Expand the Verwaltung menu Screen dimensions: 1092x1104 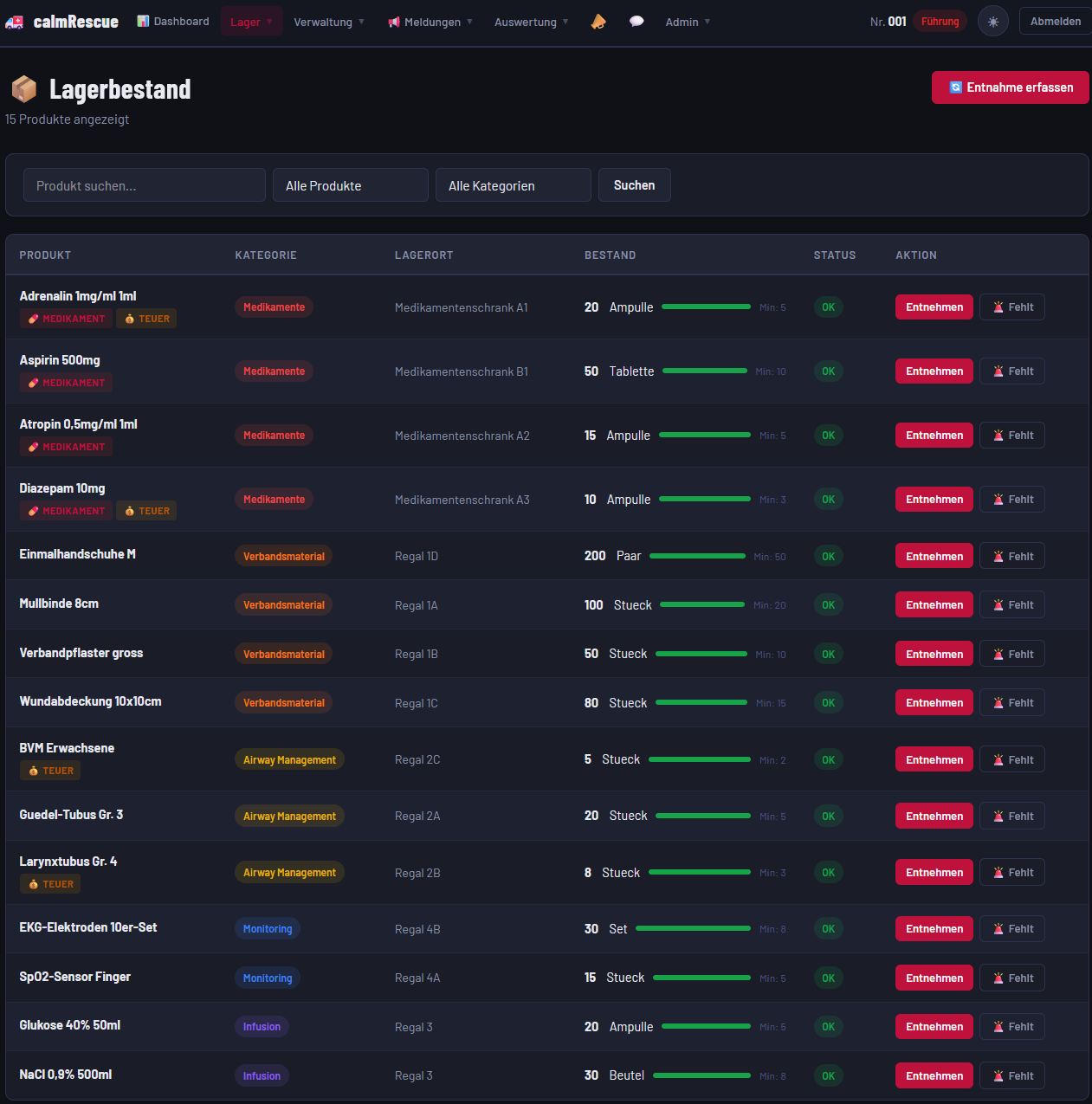coord(323,21)
